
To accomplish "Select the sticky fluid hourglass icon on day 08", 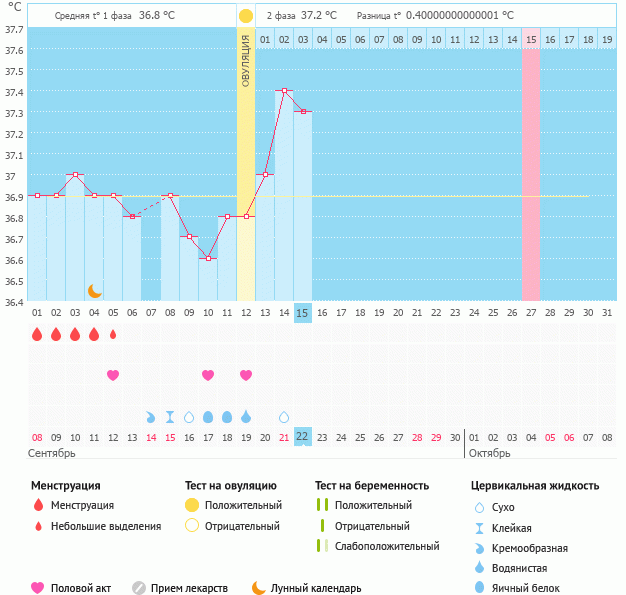I will coord(170,416).
